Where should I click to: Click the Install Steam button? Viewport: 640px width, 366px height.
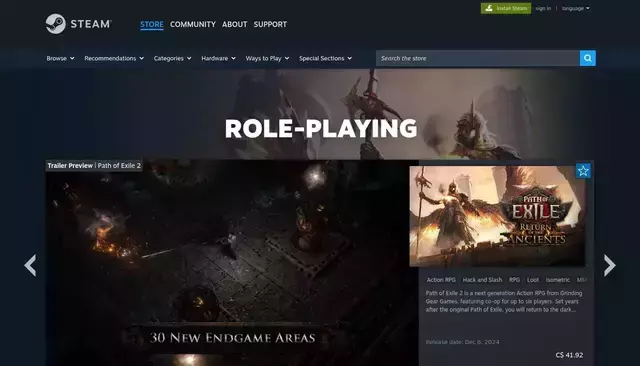[x=506, y=8]
